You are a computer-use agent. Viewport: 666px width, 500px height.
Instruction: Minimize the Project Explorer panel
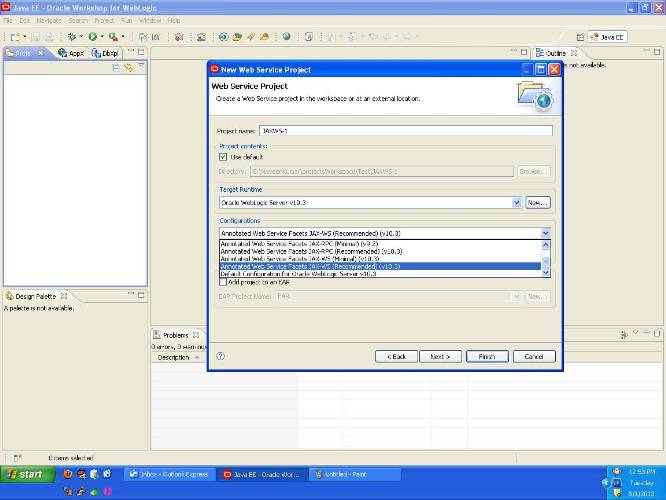click(131, 51)
